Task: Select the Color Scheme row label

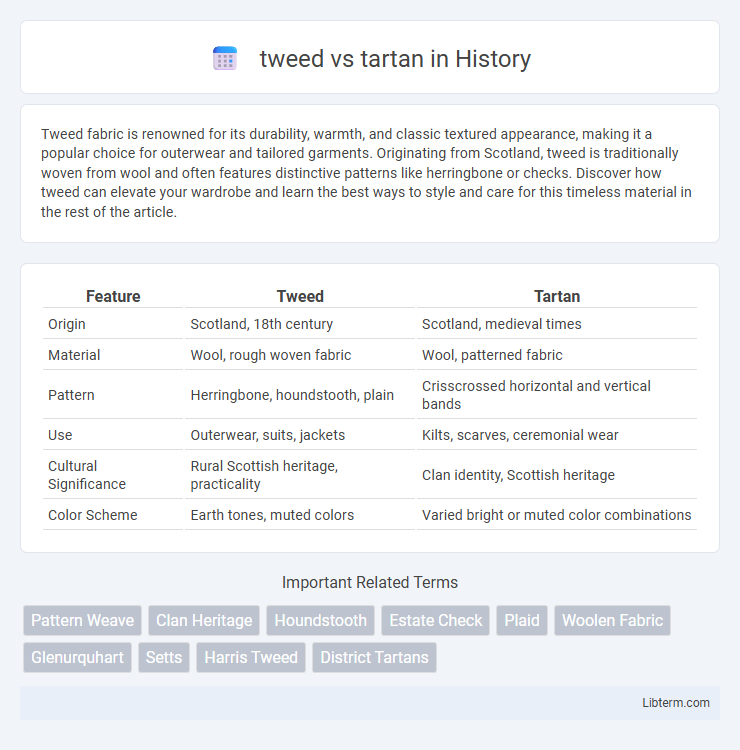Action: click(92, 515)
